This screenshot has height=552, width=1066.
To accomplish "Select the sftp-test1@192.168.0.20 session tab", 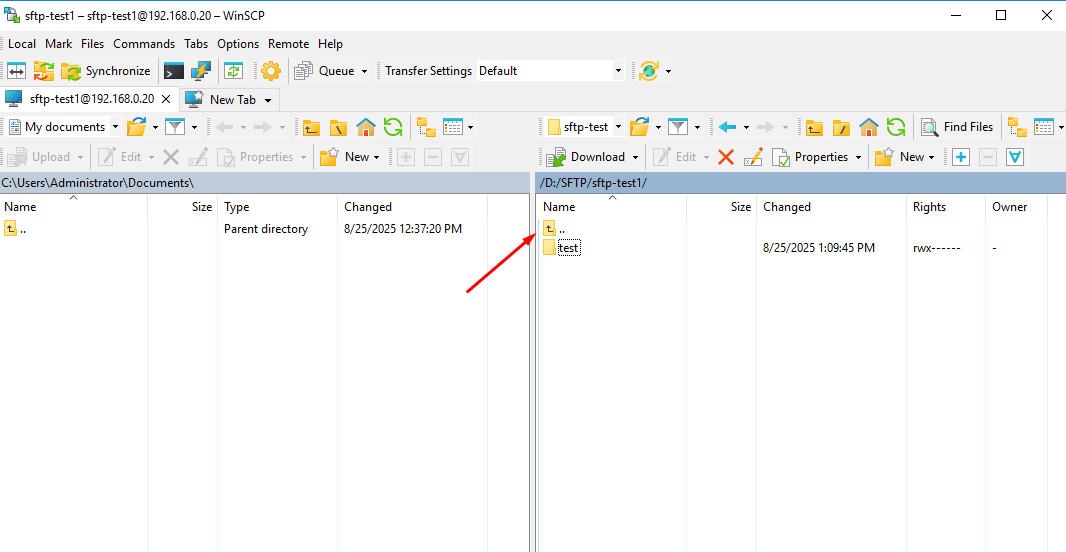I will tap(90, 99).
